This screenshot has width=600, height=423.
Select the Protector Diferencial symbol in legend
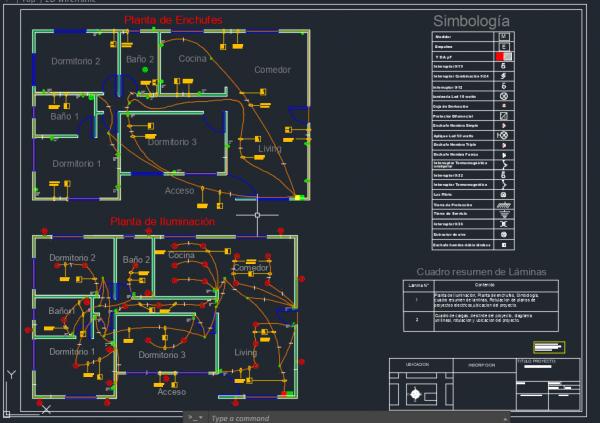click(504, 116)
